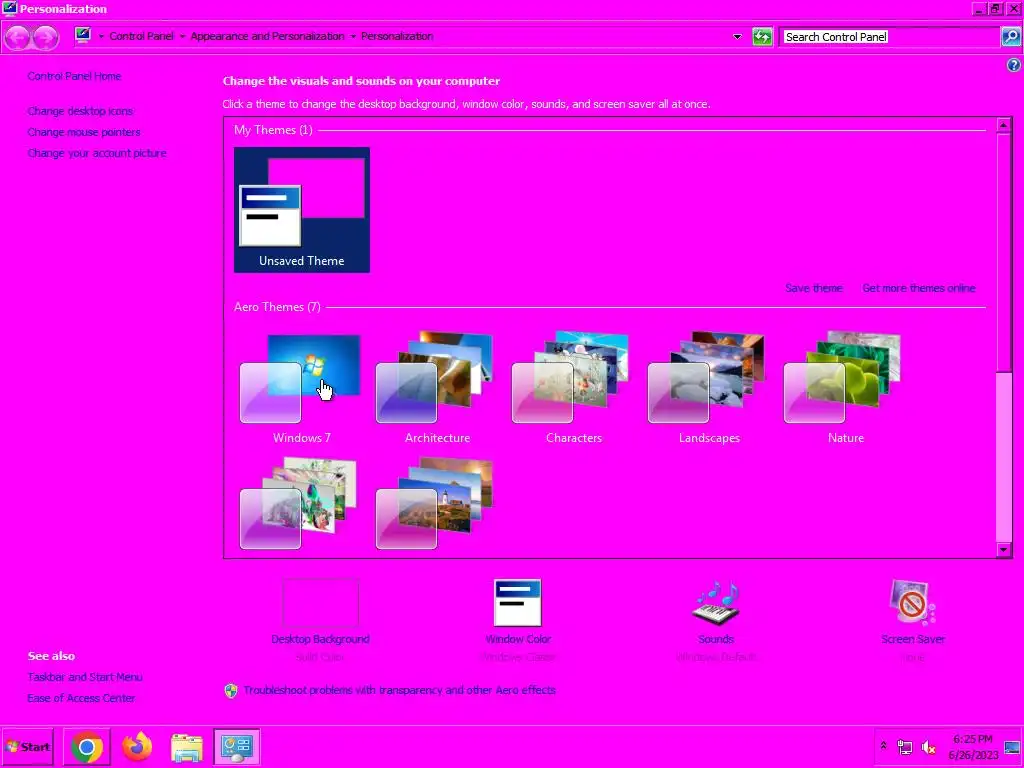
Task: Click the Control Panel icon in address bar
Action: click(83, 35)
